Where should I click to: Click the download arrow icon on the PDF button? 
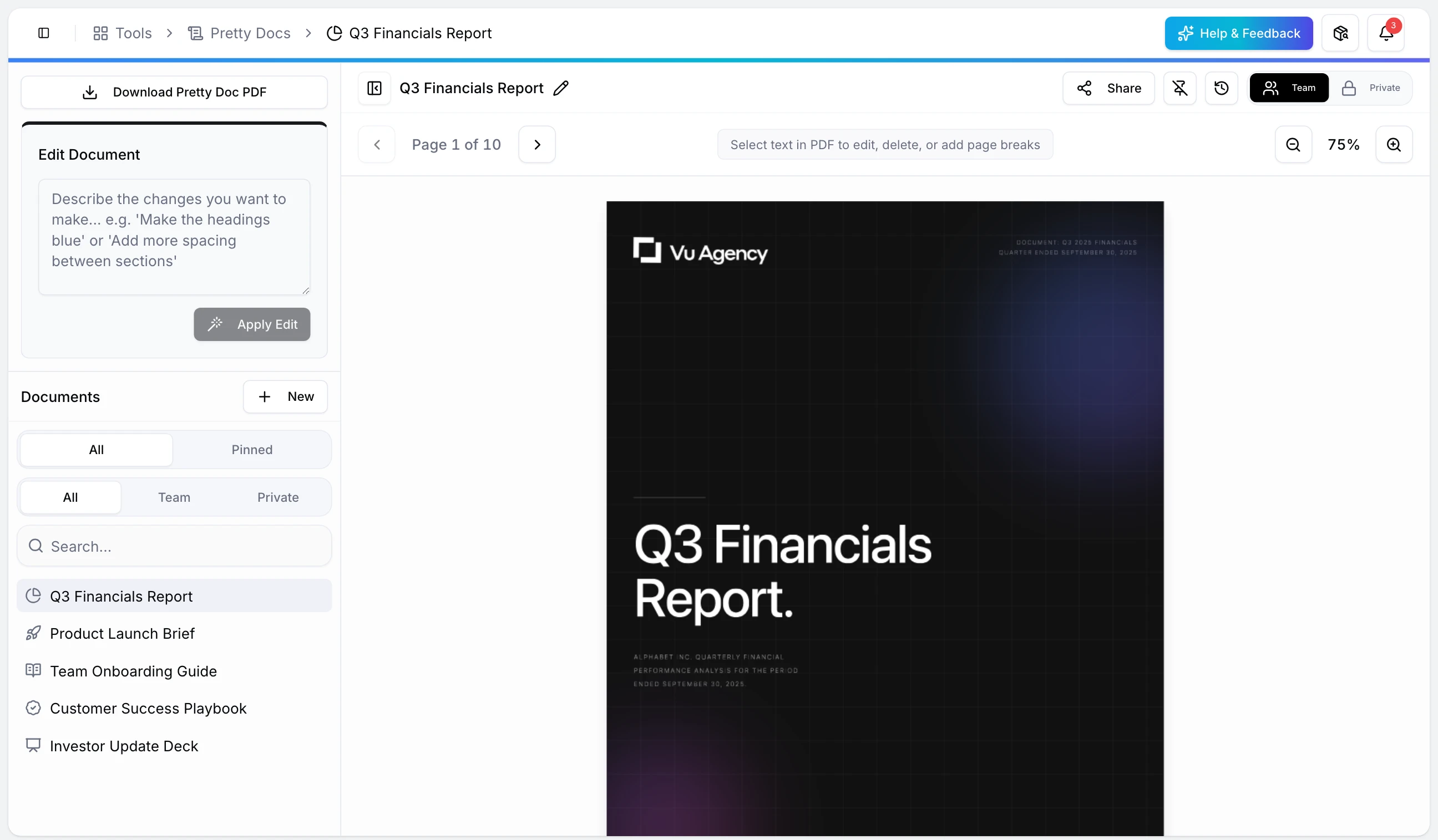pyautogui.click(x=89, y=92)
